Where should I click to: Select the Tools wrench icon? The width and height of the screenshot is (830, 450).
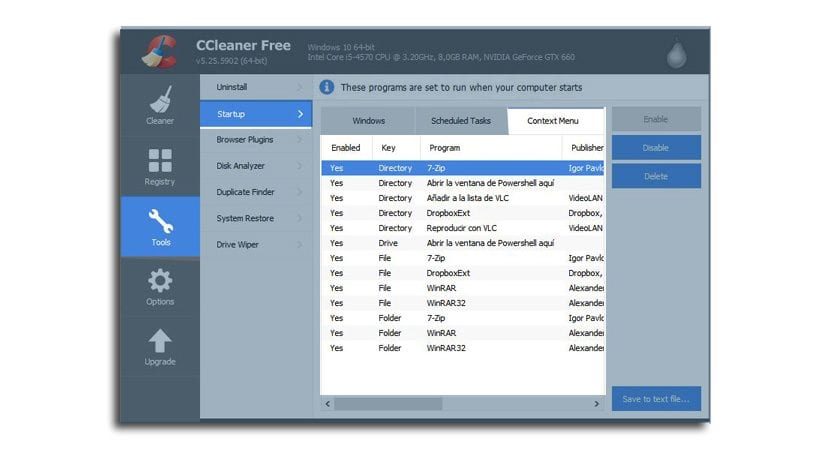(160, 221)
